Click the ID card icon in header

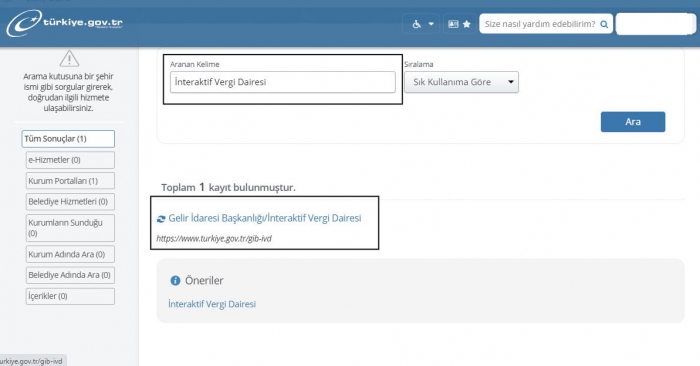click(453, 24)
